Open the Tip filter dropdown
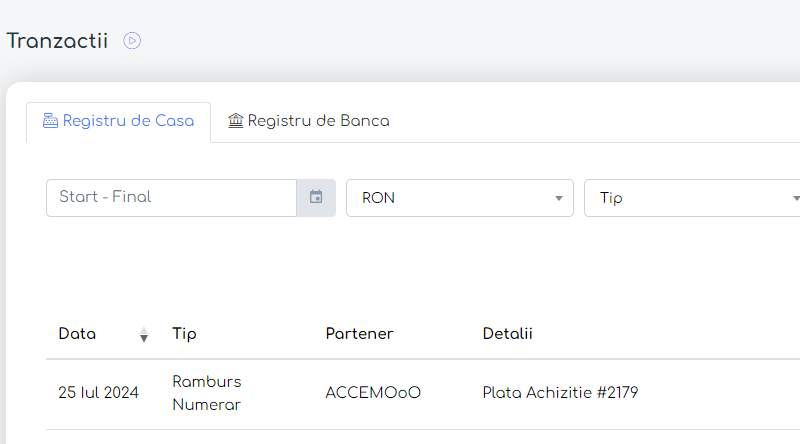 692,198
